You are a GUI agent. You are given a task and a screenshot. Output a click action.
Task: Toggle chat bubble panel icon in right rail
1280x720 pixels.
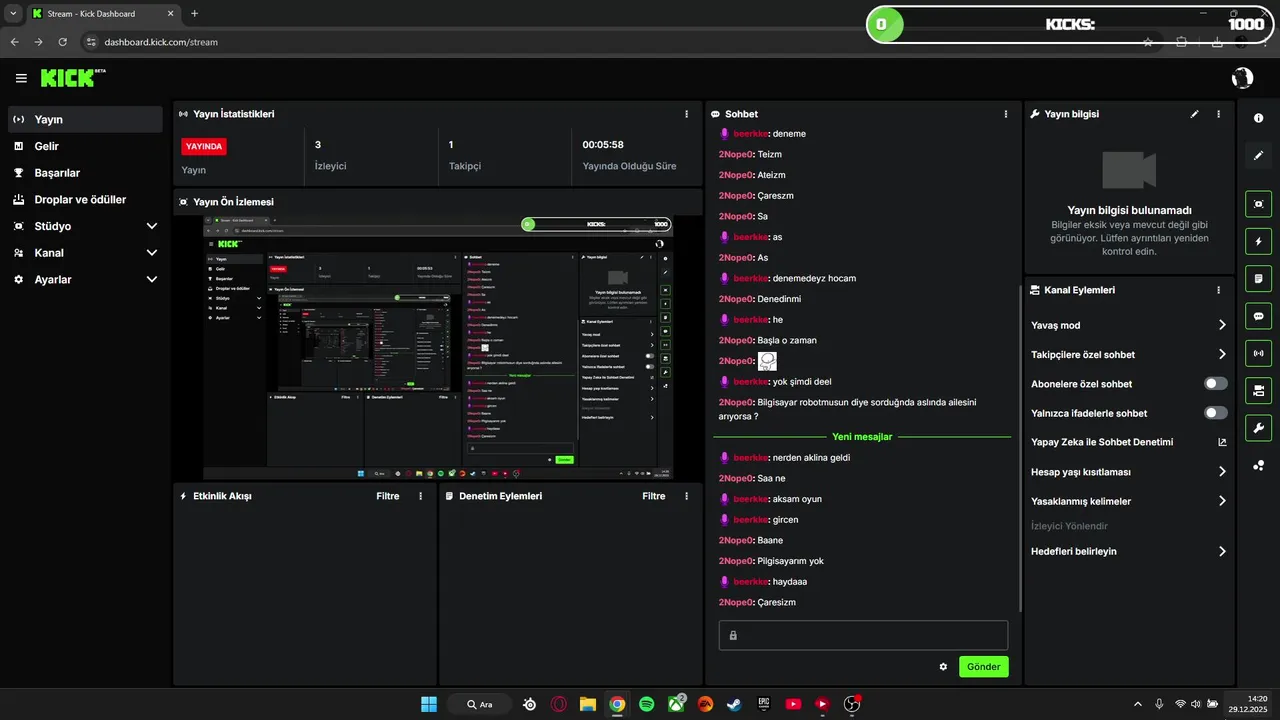coord(1258,316)
